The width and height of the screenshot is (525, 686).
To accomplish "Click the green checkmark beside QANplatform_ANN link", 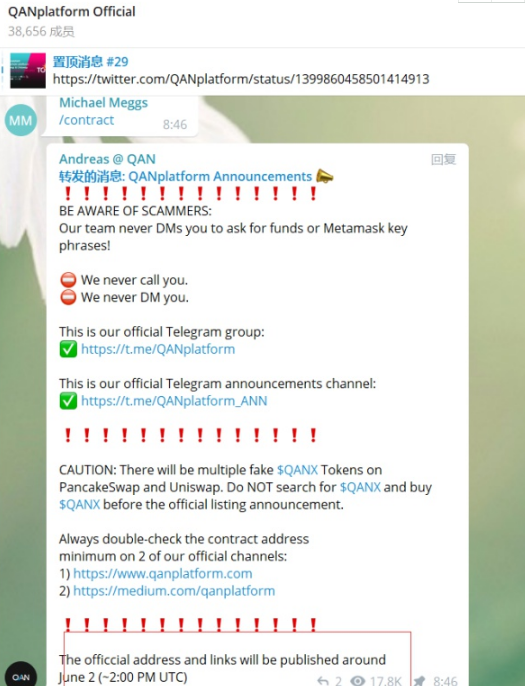I will [68, 401].
